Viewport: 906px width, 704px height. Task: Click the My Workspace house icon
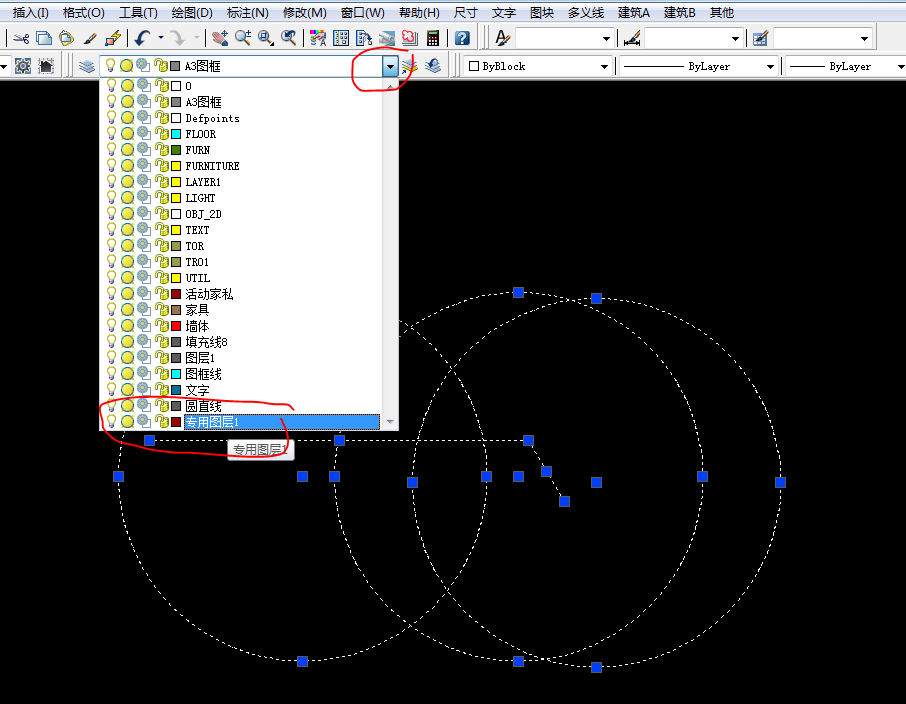coord(46,66)
